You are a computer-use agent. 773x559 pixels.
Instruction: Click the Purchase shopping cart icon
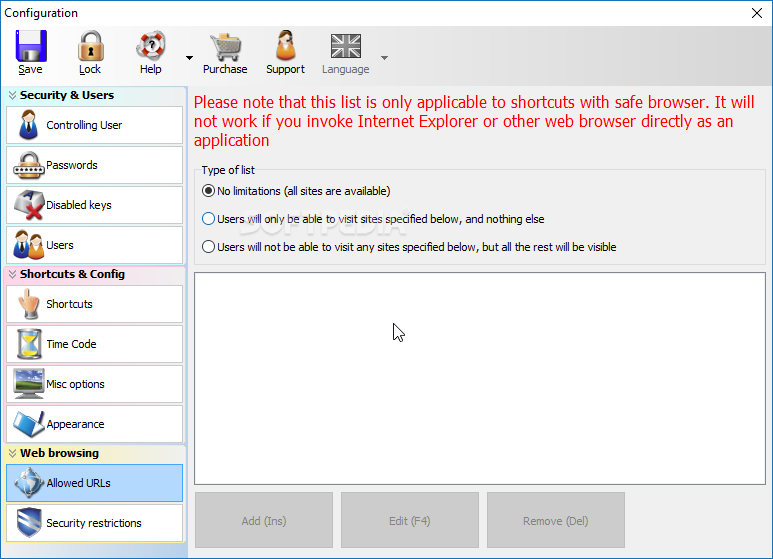[x=225, y=47]
